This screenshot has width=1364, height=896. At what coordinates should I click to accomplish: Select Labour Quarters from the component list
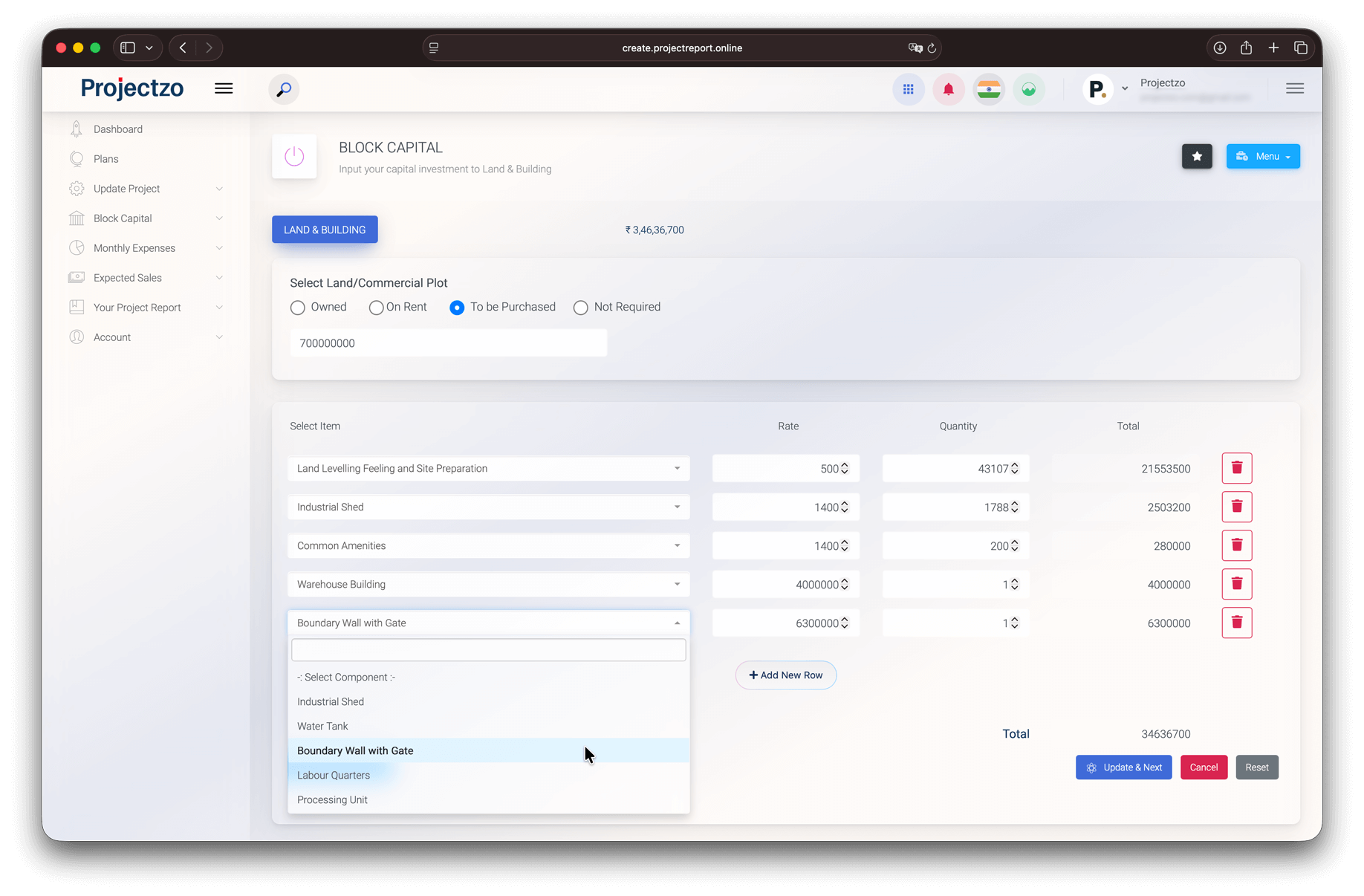[x=334, y=775]
